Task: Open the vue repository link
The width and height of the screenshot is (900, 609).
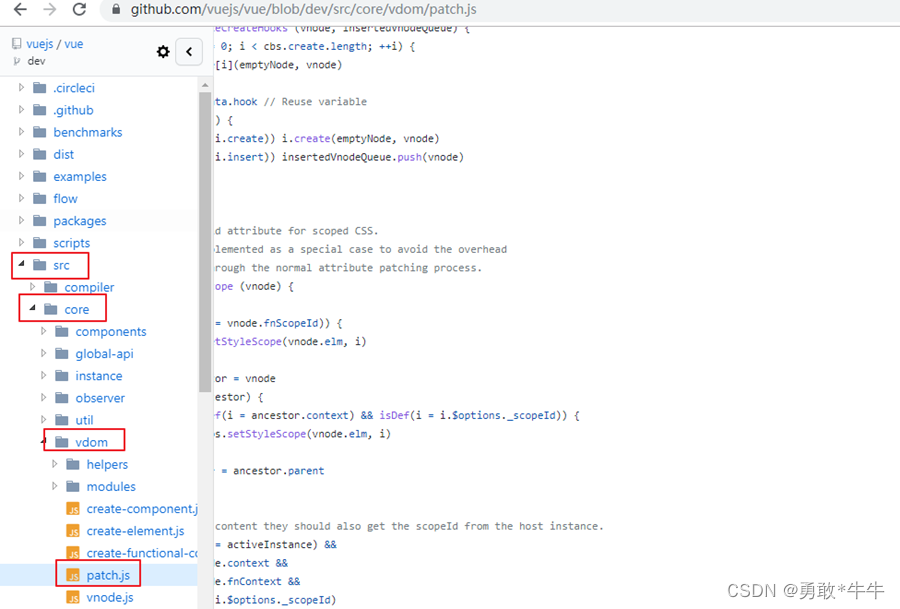Action: (73, 44)
